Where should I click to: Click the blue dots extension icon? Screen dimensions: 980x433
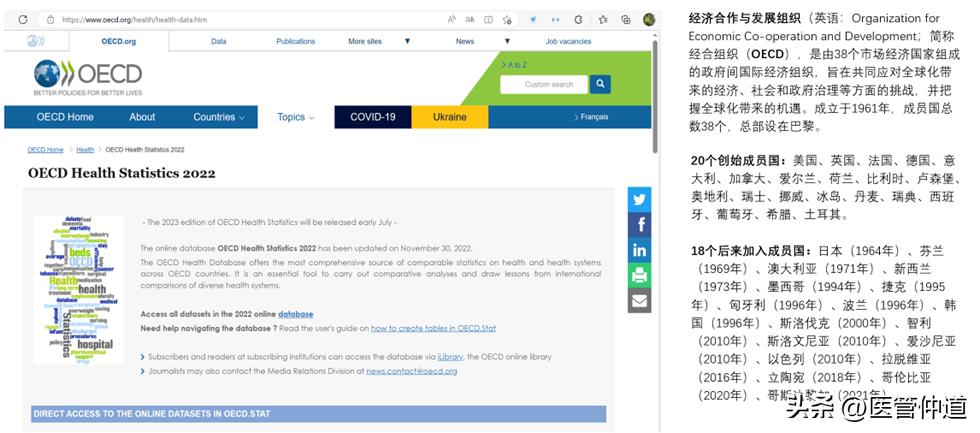555,19
